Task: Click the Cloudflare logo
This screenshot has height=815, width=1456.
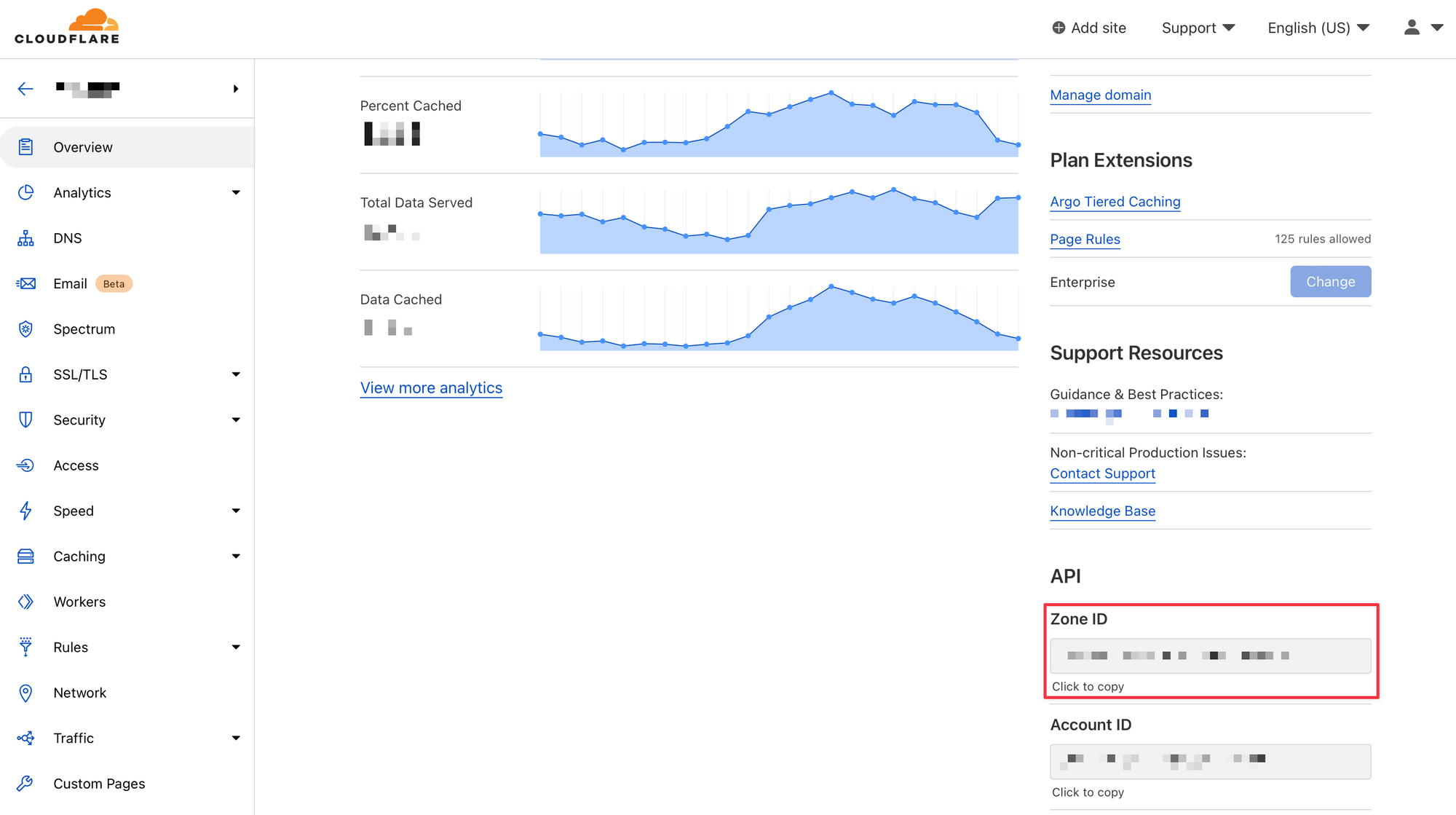Action: click(67, 27)
